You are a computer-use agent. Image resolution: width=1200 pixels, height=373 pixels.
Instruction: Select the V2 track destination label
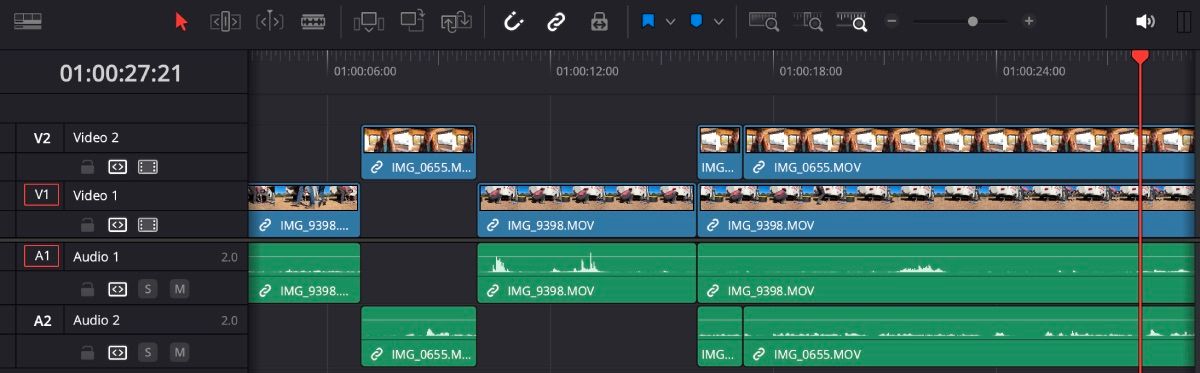(42, 138)
